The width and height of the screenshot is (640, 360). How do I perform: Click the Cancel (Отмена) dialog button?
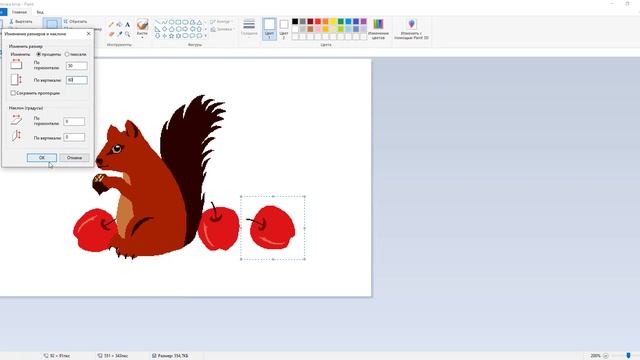click(x=74, y=158)
